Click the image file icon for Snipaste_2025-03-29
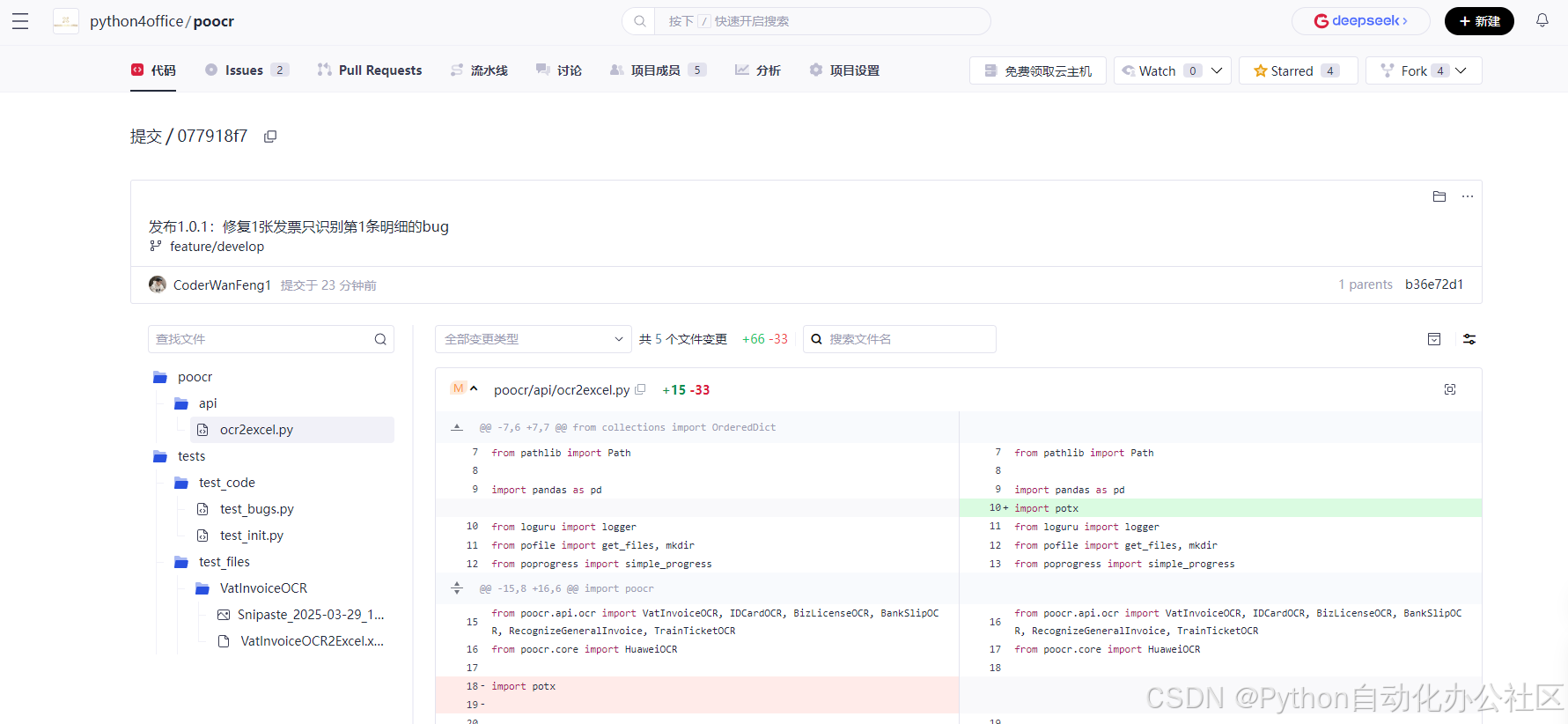This screenshot has height=724, width=1568. pyautogui.click(x=224, y=615)
